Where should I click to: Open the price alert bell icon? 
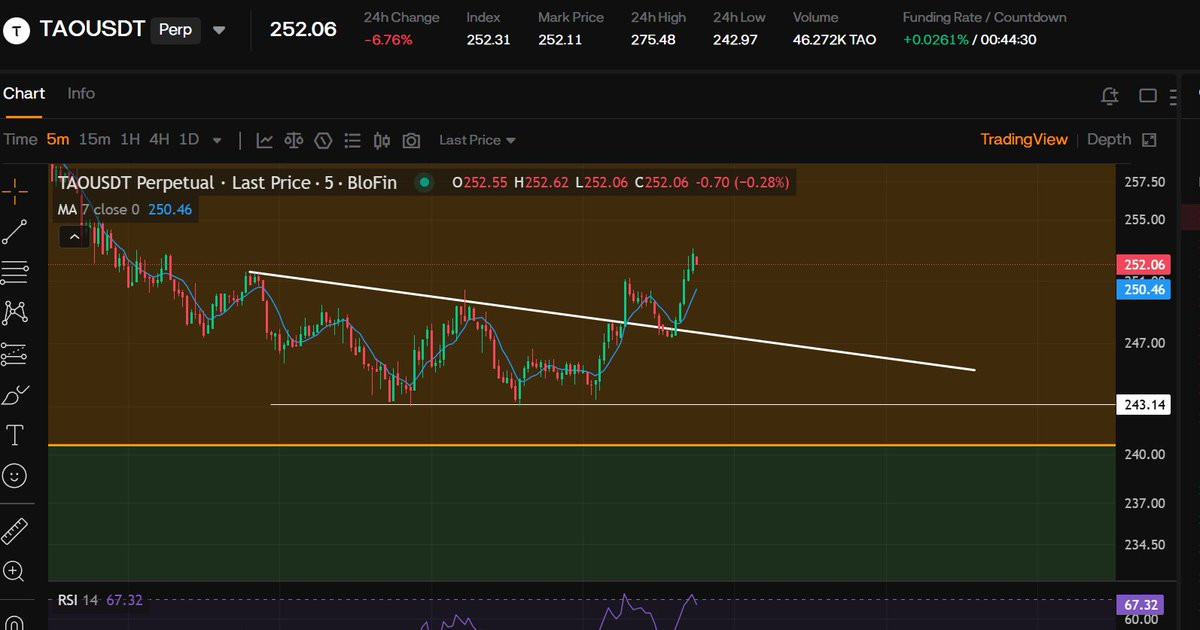[1109, 96]
